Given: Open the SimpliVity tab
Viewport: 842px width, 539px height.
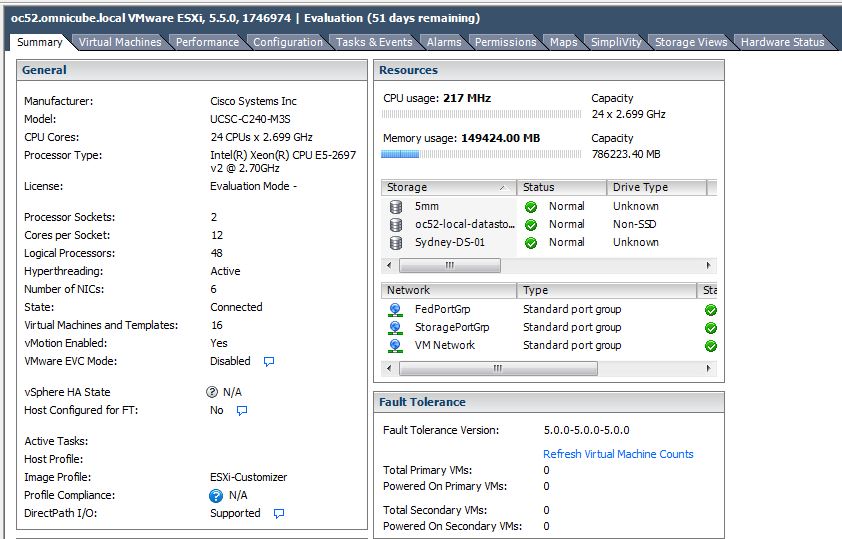Looking at the screenshot, I should tap(616, 42).
